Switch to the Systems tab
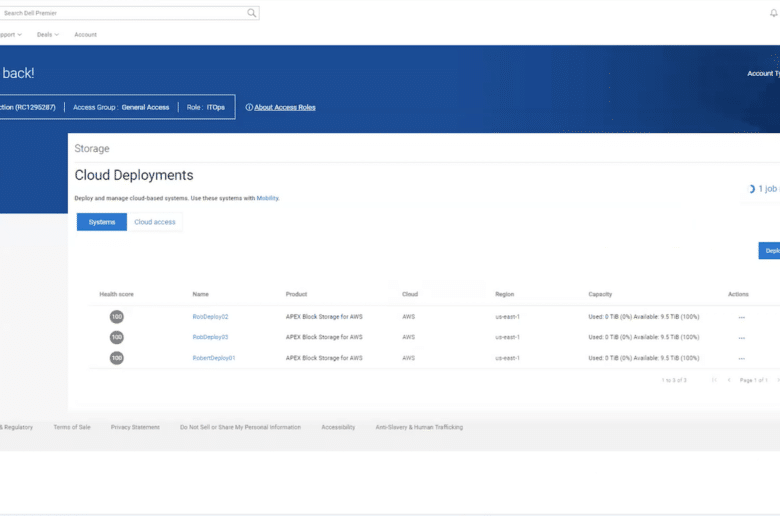The width and height of the screenshot is (780, 516). point(102,222)
